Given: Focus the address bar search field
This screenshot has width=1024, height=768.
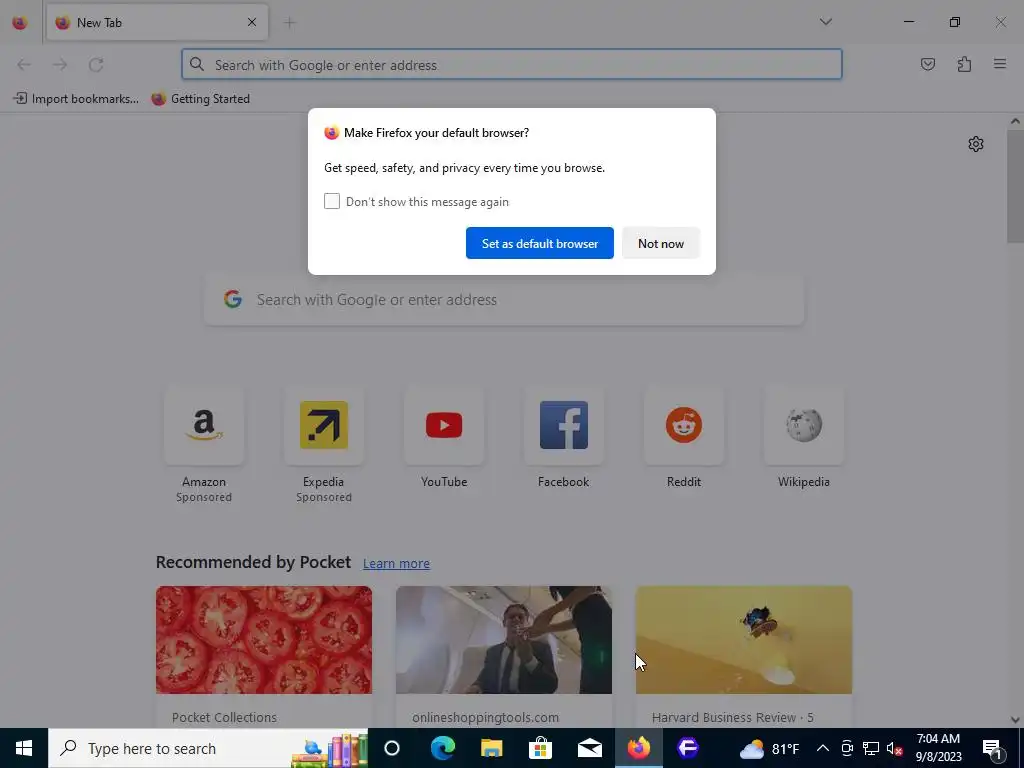Looking at the screenshot, I should pos(512,65).
